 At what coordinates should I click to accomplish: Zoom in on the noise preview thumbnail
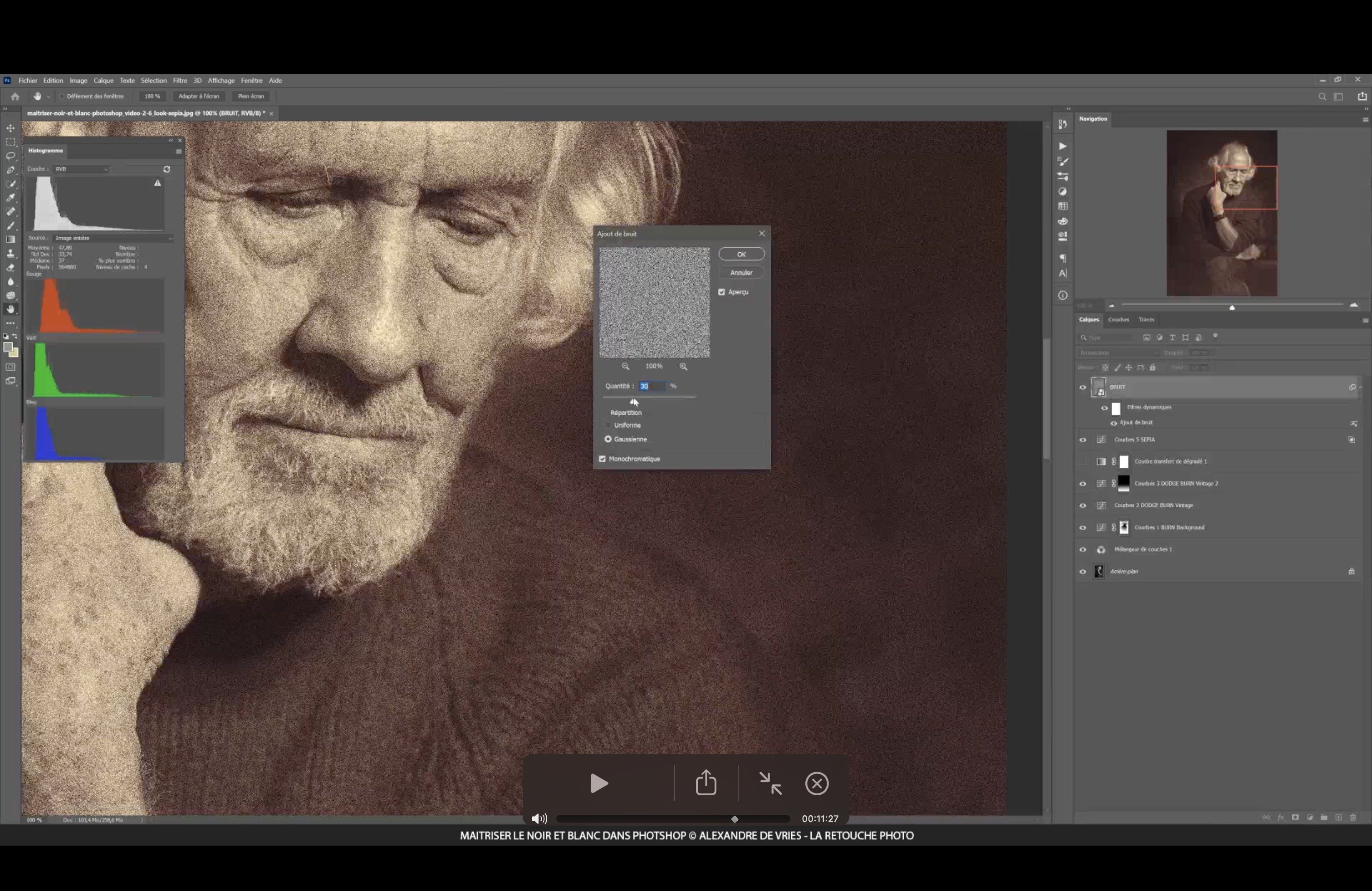(683, 367)
